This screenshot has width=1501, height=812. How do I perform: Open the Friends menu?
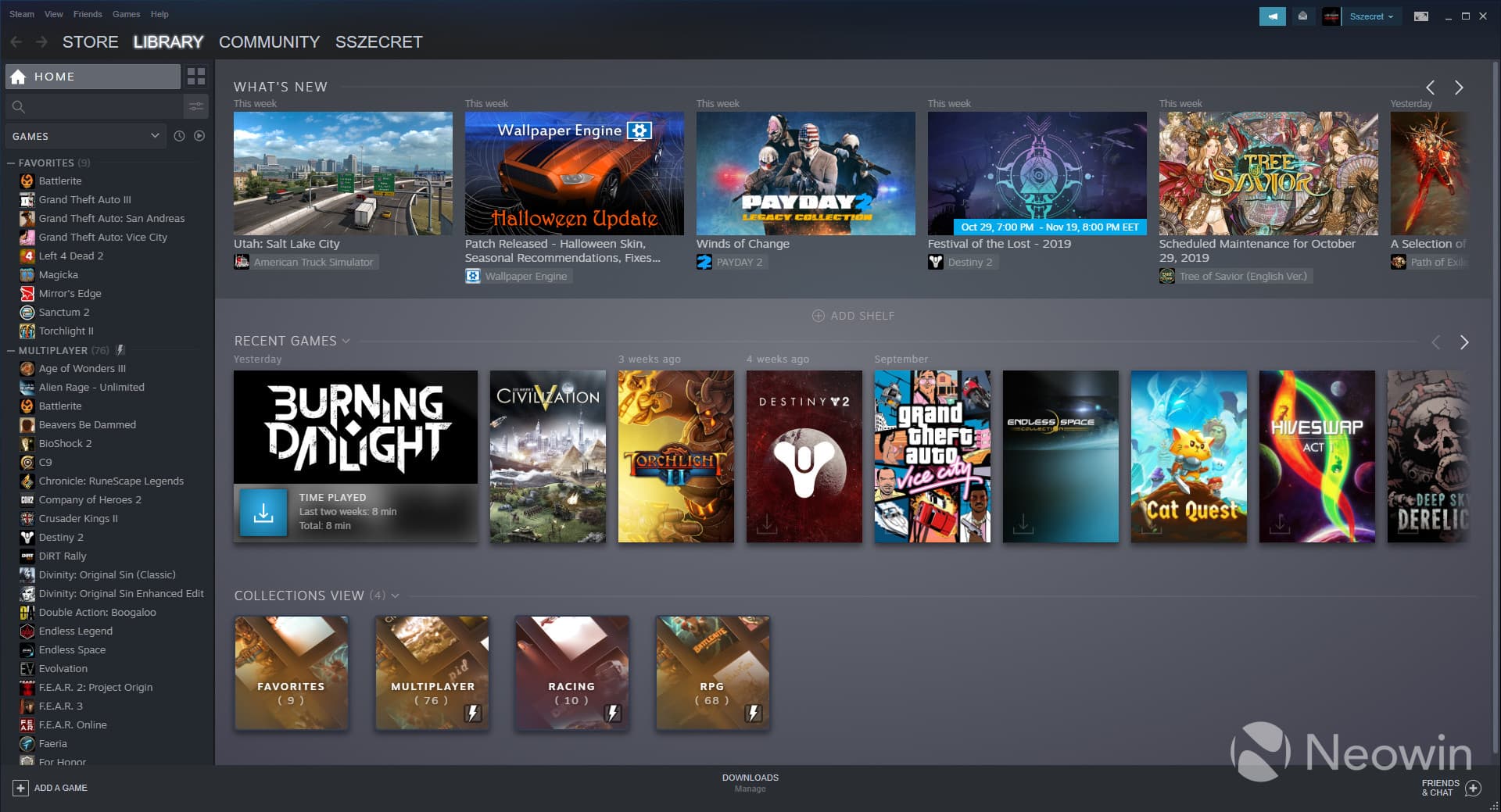[x=87, y=13]
